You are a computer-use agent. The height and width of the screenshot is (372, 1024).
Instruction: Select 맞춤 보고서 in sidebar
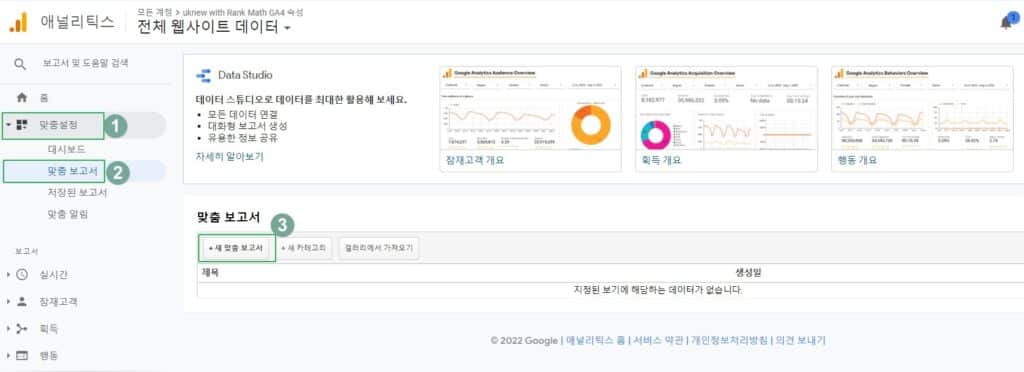72,172
